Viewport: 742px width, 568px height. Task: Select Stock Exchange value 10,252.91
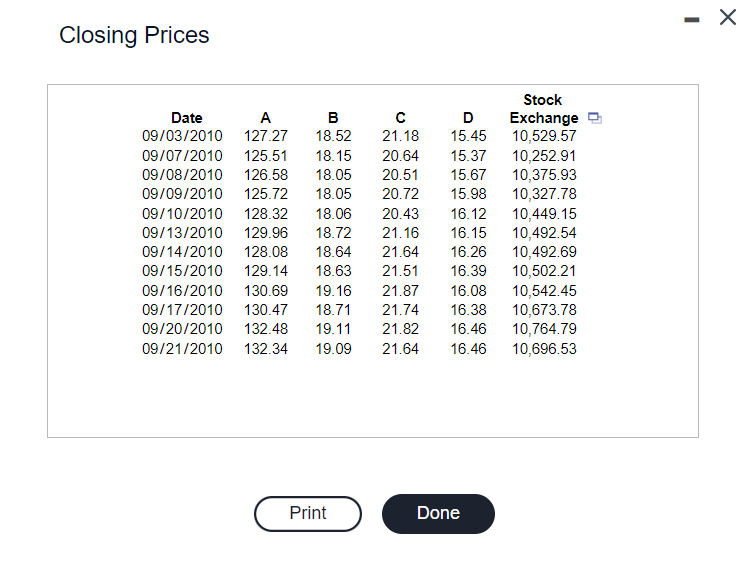click(x=544, y=156)
